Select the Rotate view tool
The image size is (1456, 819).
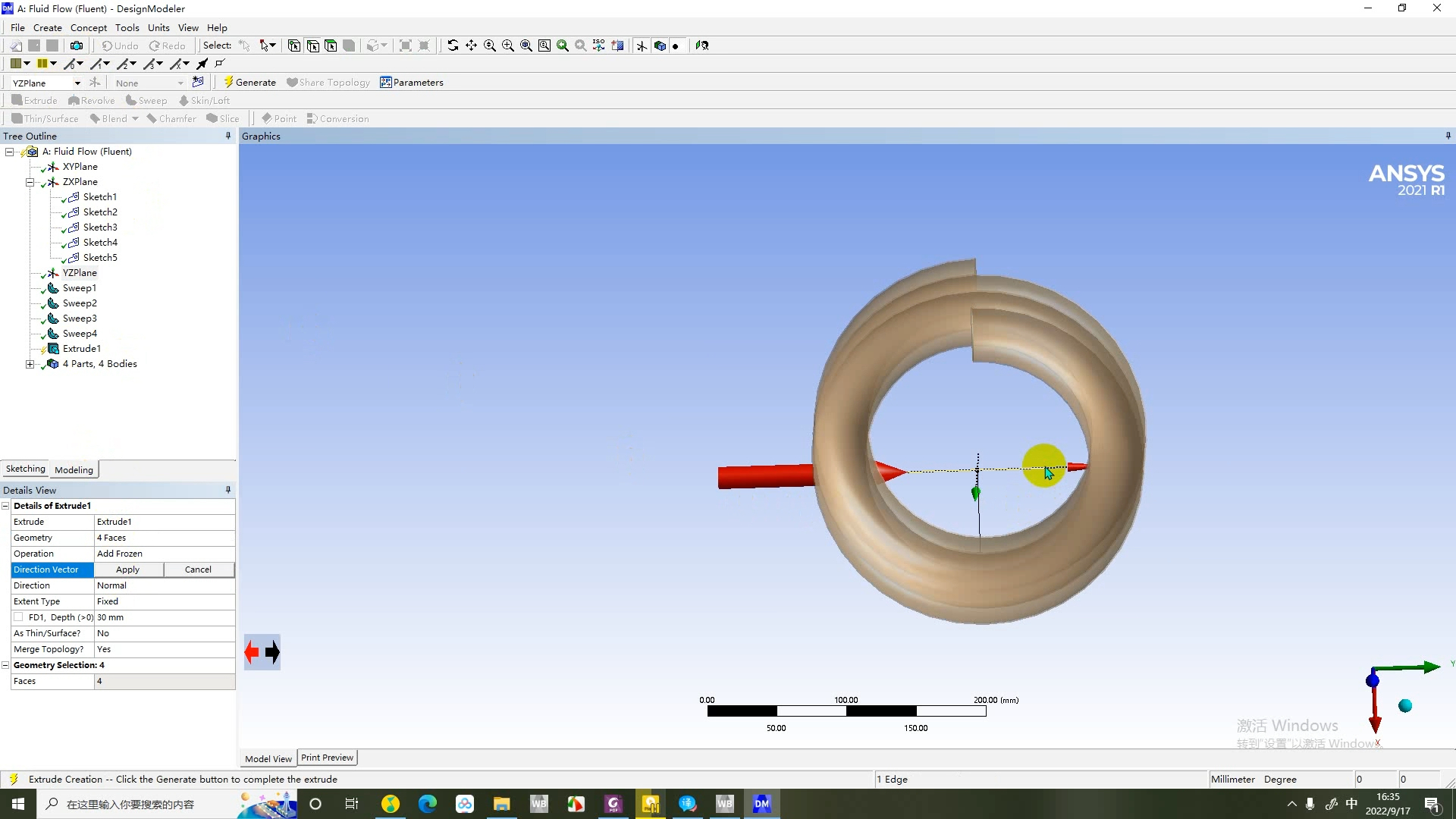click(x=453, y=45)
